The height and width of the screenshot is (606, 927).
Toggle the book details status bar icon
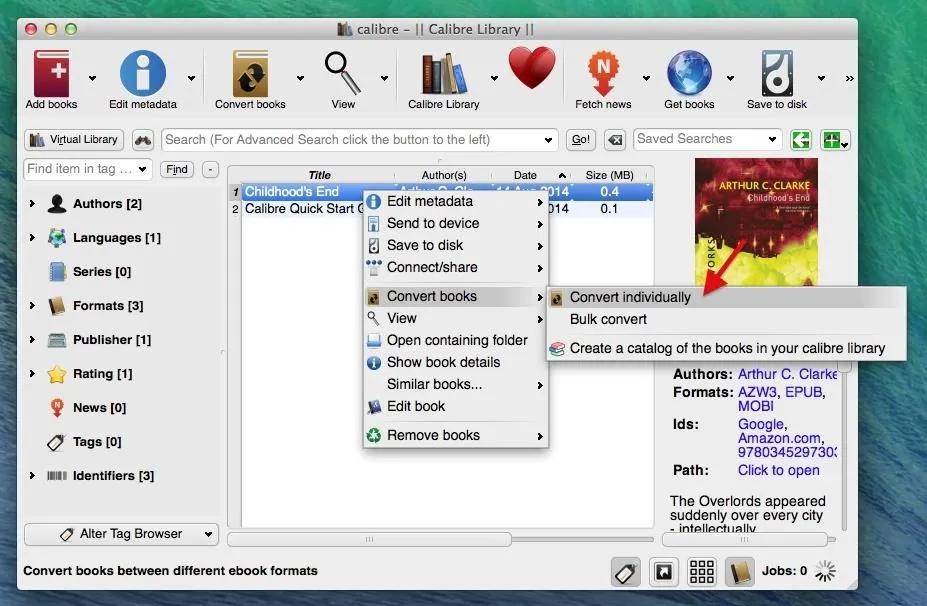(740, 572)
